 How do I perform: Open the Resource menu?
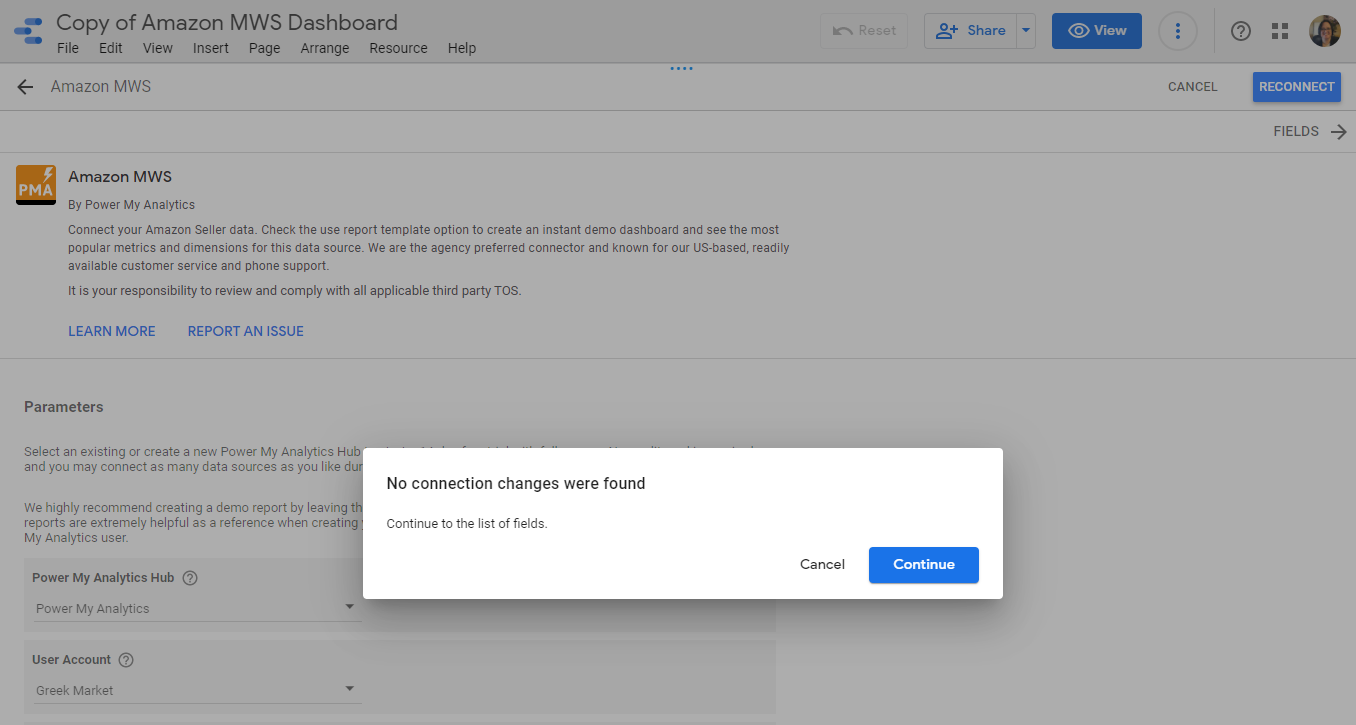tap(398, 48)
